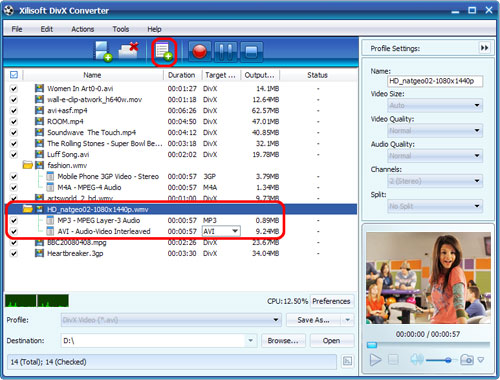Open the Actions menu
This screenshot has width=500, height=380.
click(x=83, y=29)
